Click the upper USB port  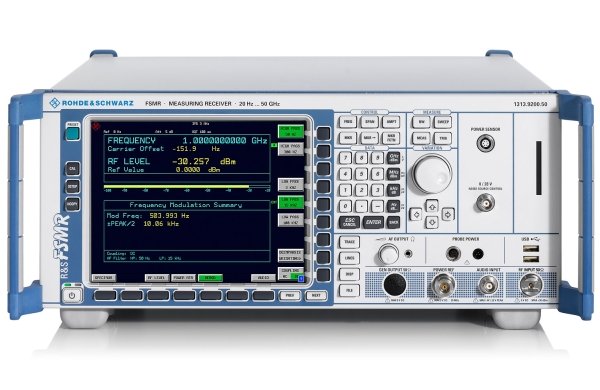coord(531,249)
